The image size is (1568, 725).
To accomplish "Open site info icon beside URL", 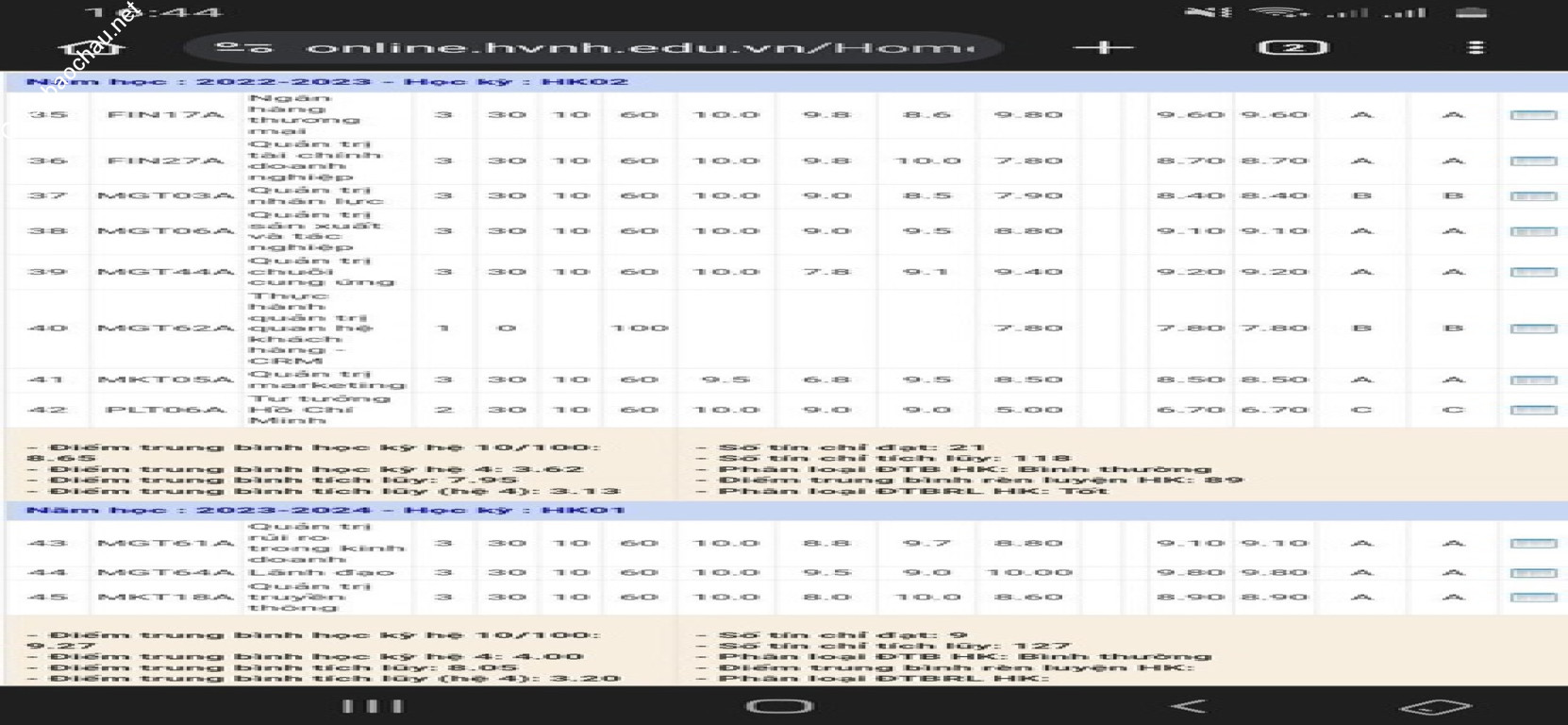I will pyautogui.click(x=243, y=47).
